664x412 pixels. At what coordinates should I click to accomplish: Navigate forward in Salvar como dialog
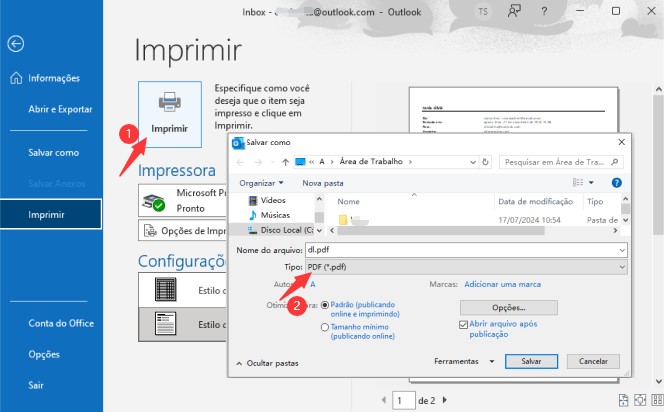[258, 162]
